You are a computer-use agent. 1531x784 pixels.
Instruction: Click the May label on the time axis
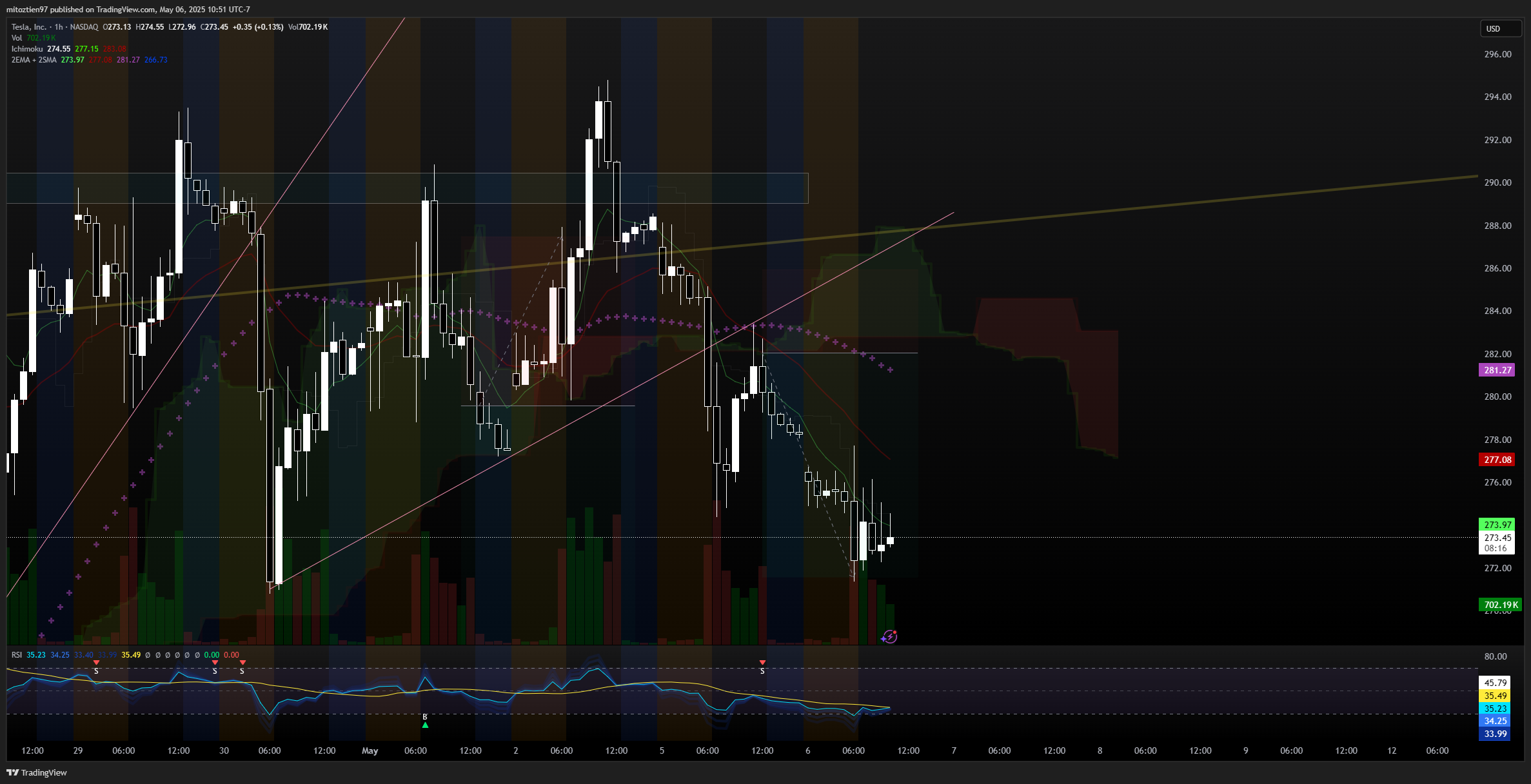point(370,750)
